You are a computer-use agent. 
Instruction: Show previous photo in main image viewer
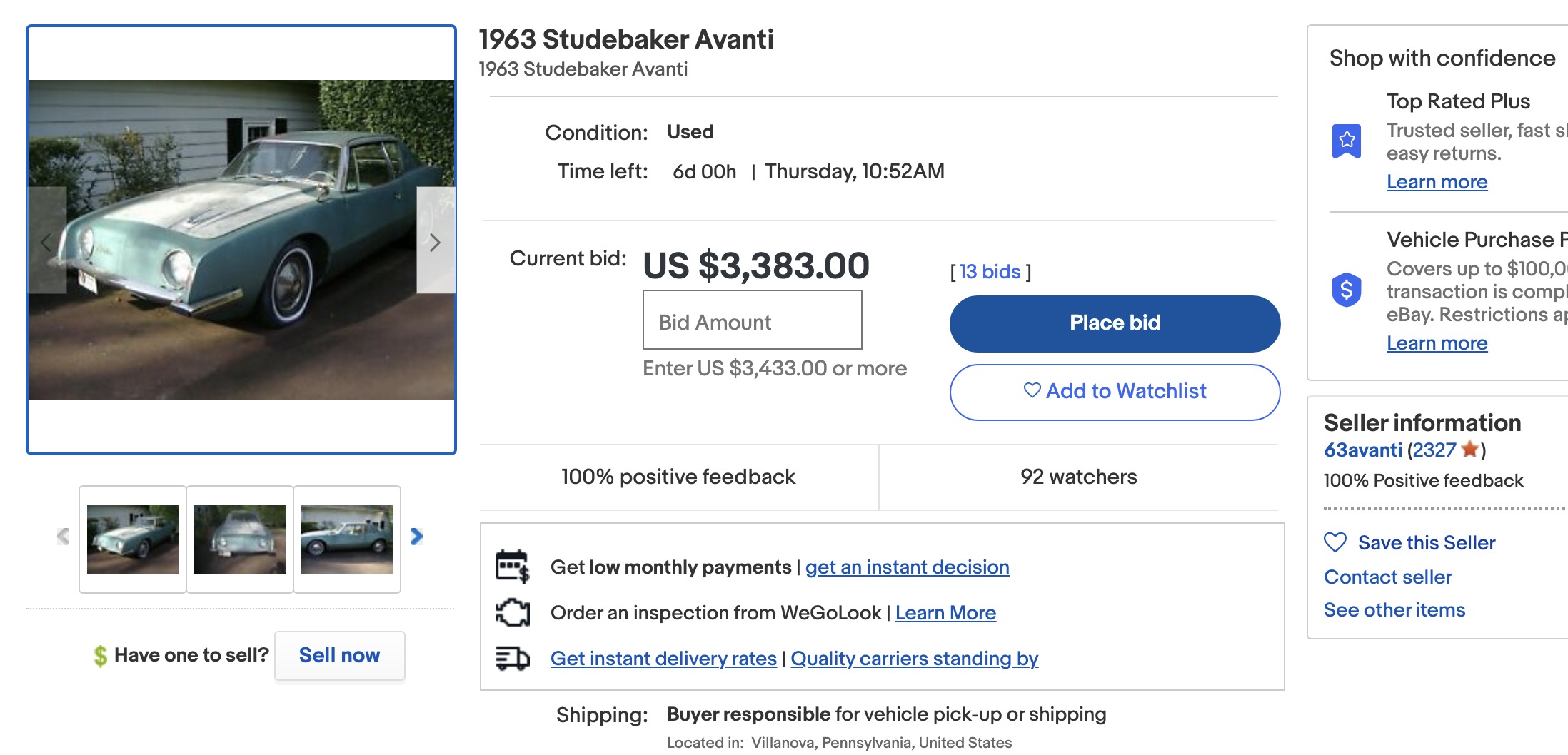point(46,242)
